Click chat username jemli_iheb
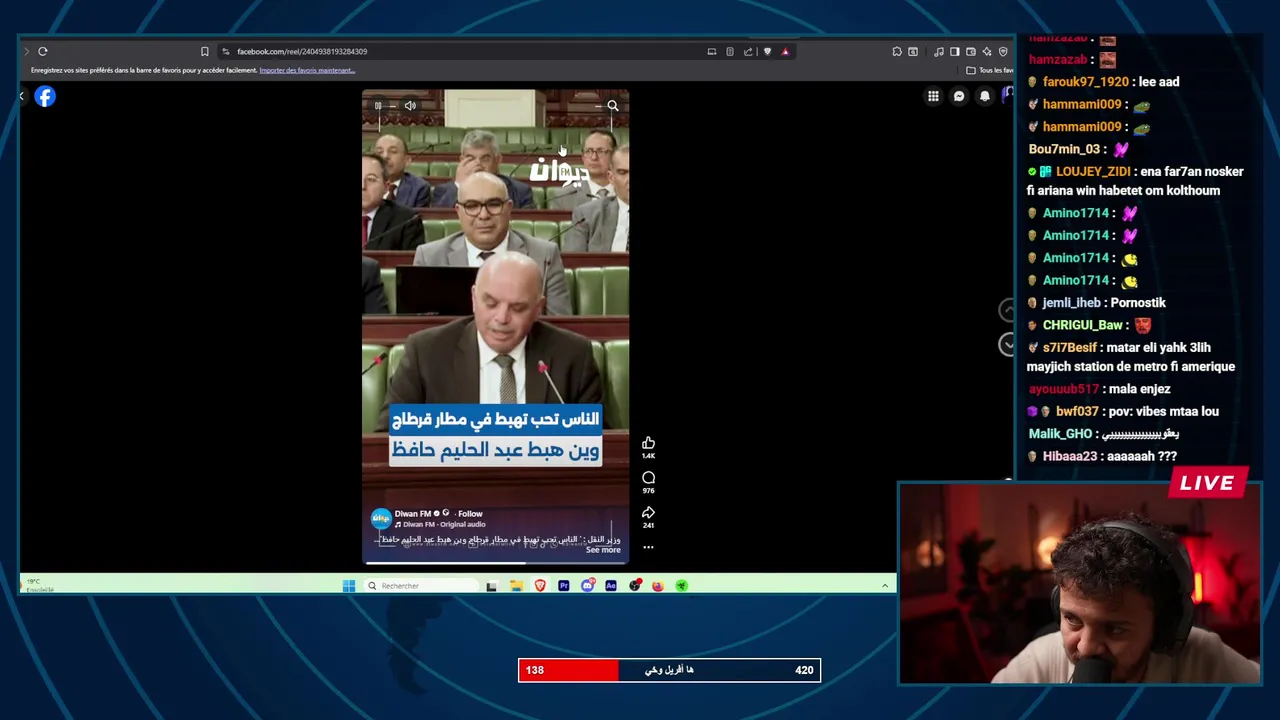1280x720 pixels. tap(1071, 303)
